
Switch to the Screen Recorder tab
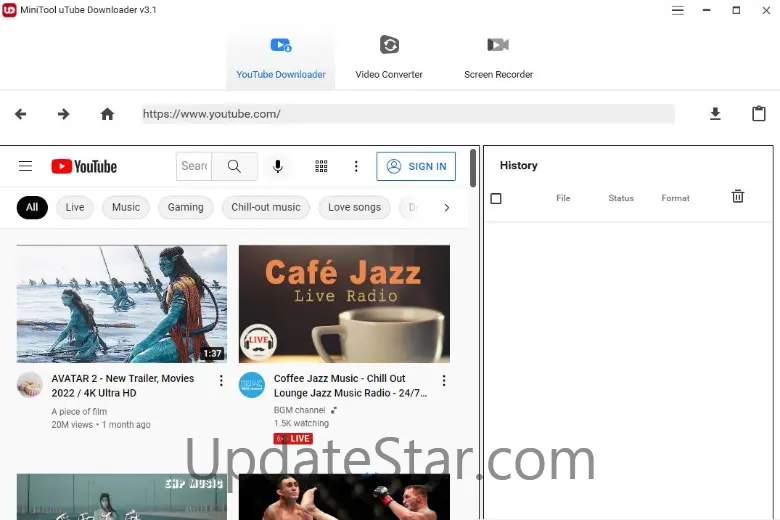click(x=498, y=59)
